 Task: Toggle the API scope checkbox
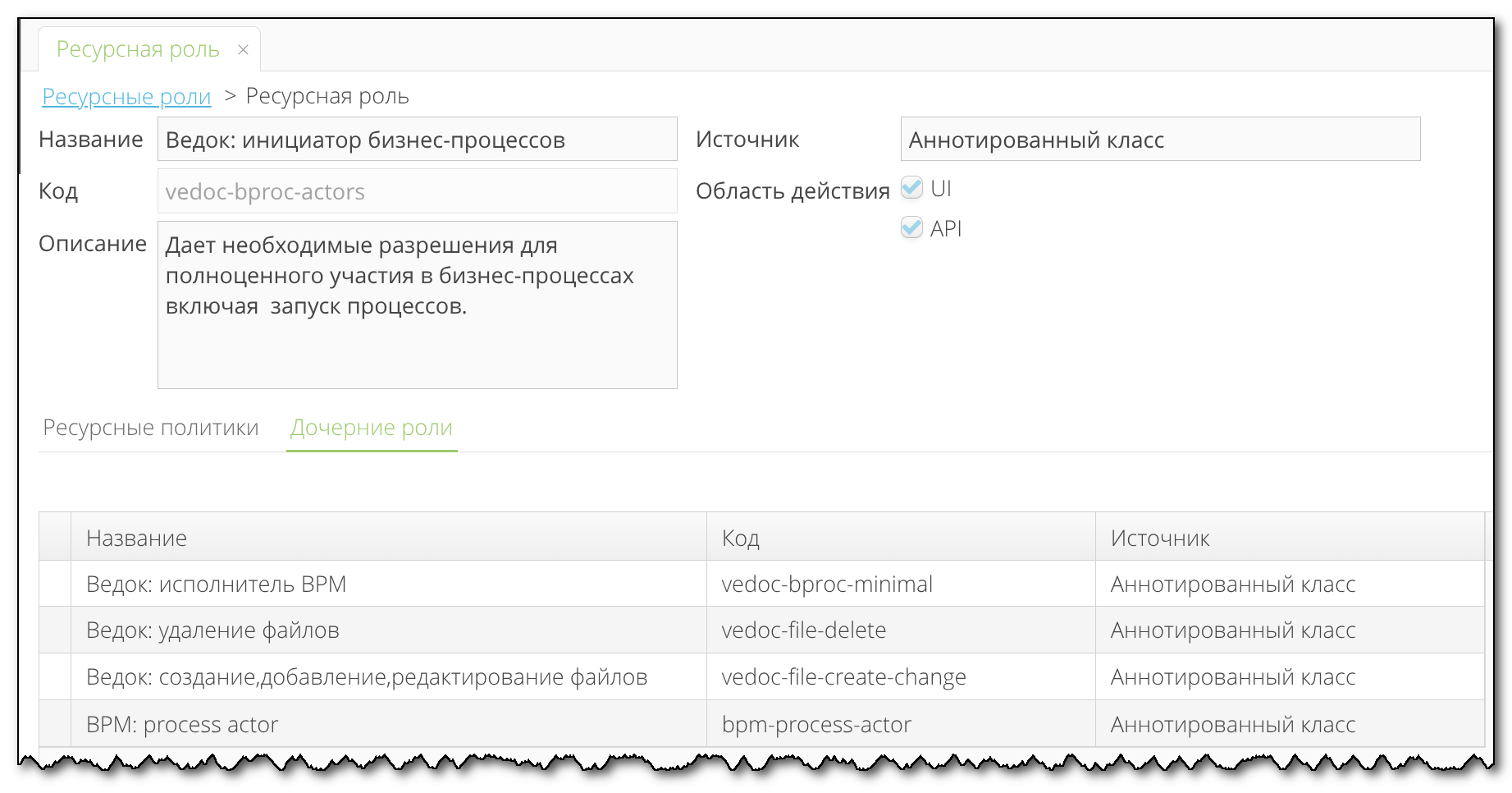(911, 227)
